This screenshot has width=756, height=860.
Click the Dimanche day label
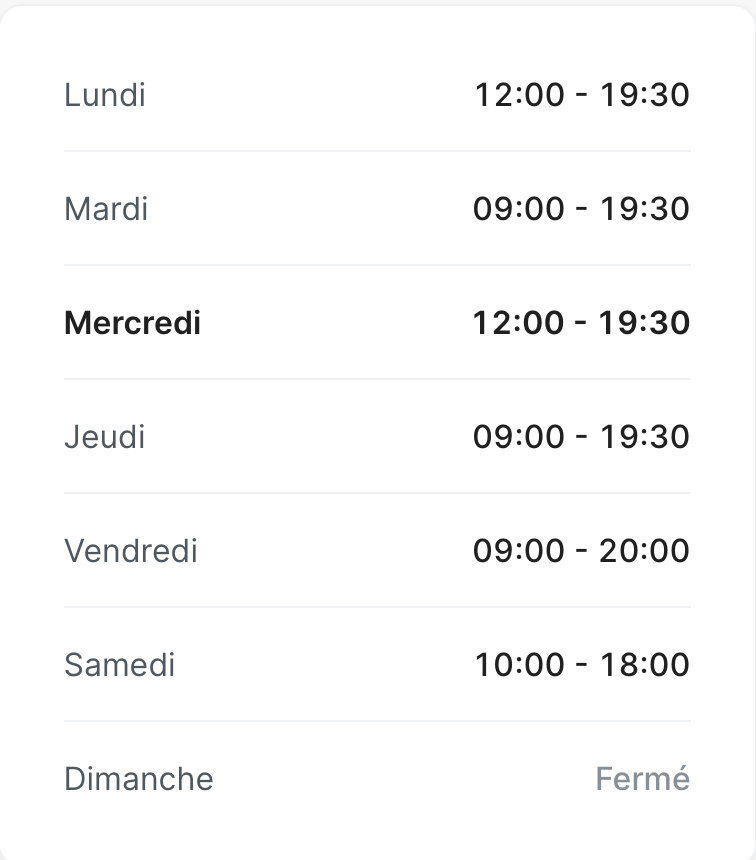139,779
